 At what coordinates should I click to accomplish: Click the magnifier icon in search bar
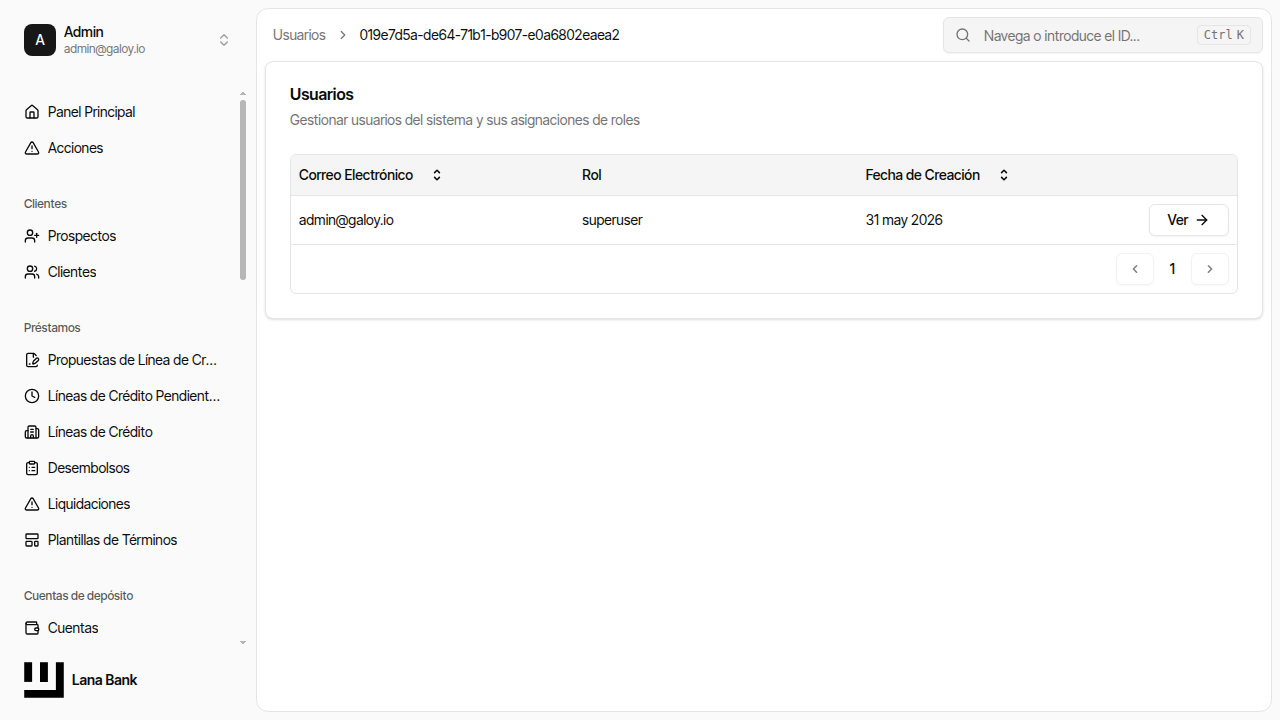click(963, 35)
